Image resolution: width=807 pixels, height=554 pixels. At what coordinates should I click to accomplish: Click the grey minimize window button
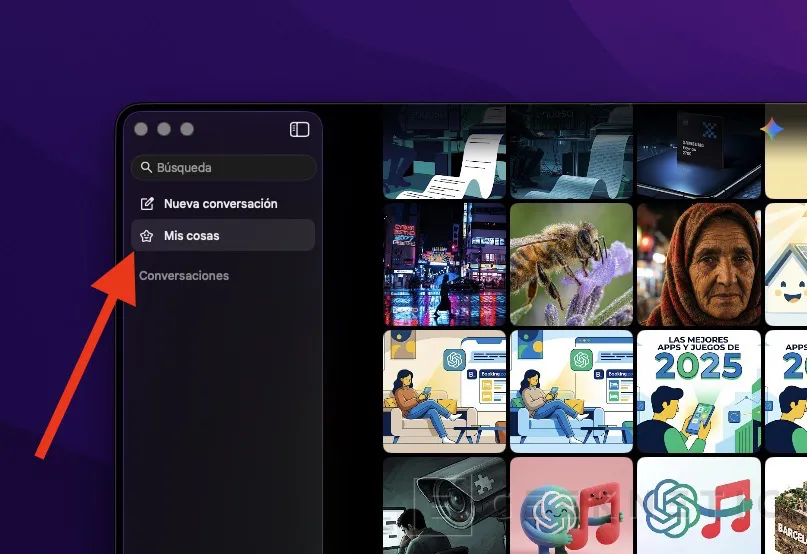point(164,129)
